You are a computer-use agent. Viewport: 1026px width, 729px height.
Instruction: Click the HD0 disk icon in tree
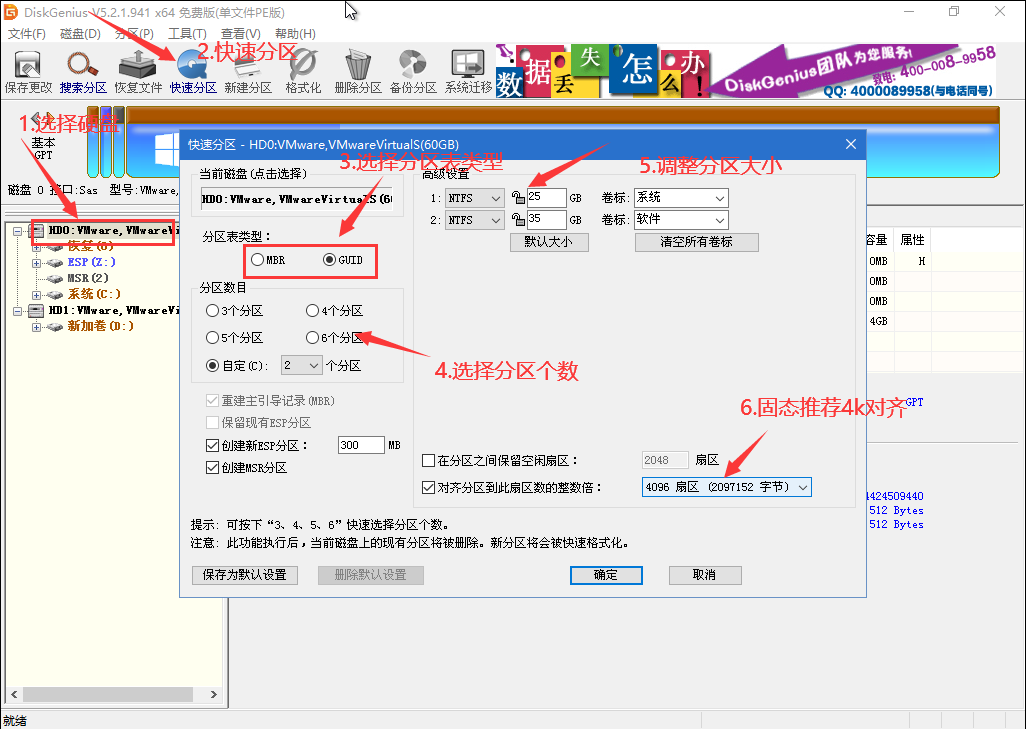click(x=37, y=230)
